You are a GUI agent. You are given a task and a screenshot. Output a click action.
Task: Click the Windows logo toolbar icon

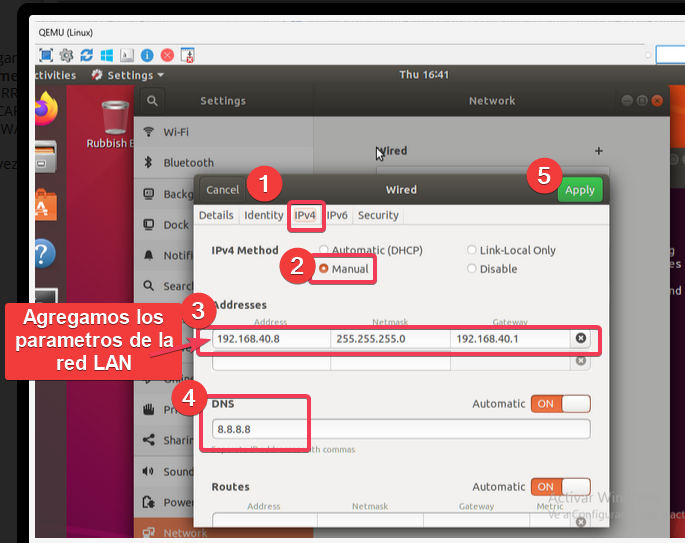tap(107, 55)
